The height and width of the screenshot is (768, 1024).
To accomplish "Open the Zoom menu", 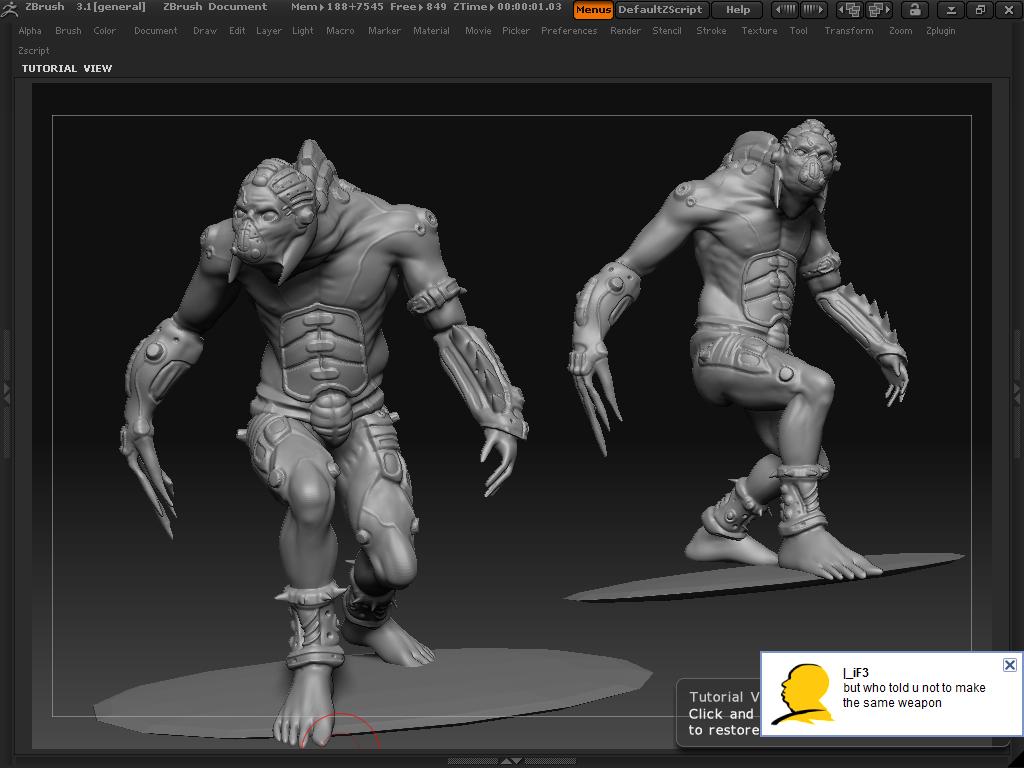I will (x=901, y=31).
